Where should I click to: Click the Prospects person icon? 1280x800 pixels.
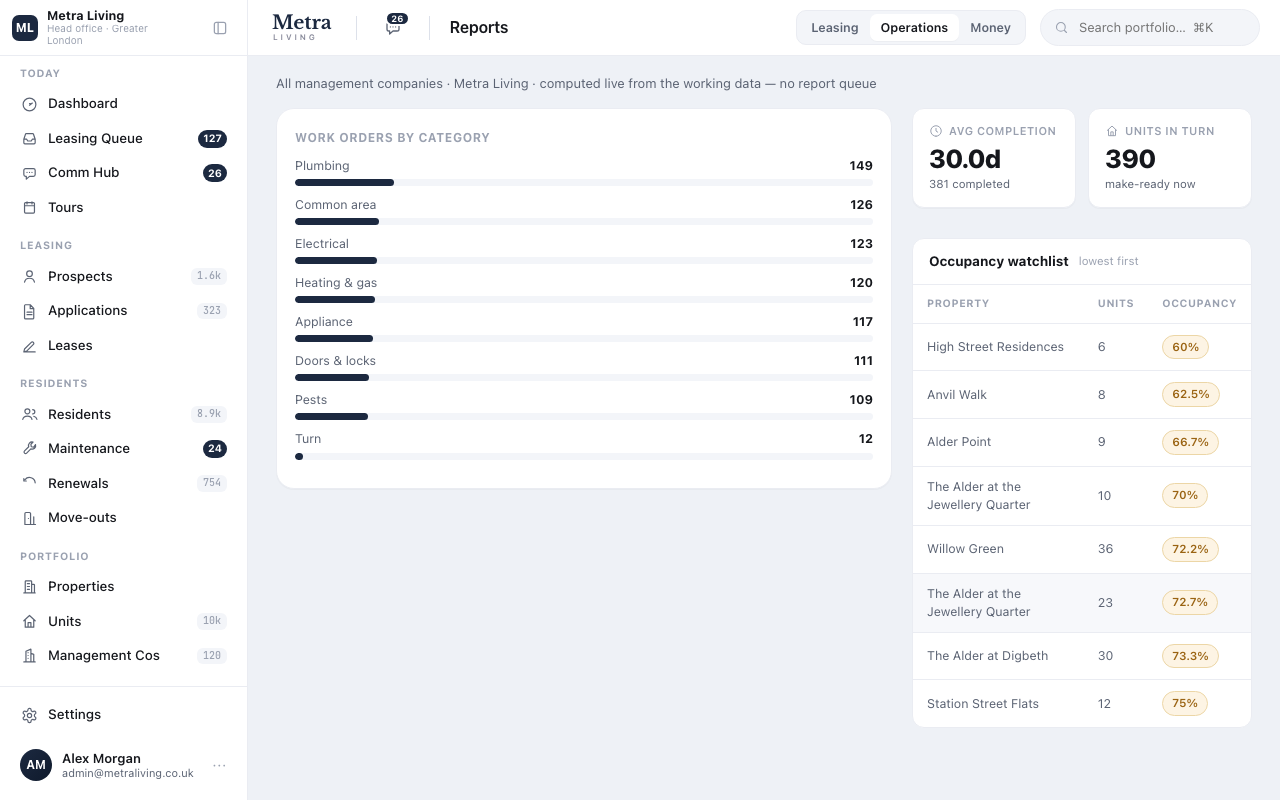click(x=29, y=277)
